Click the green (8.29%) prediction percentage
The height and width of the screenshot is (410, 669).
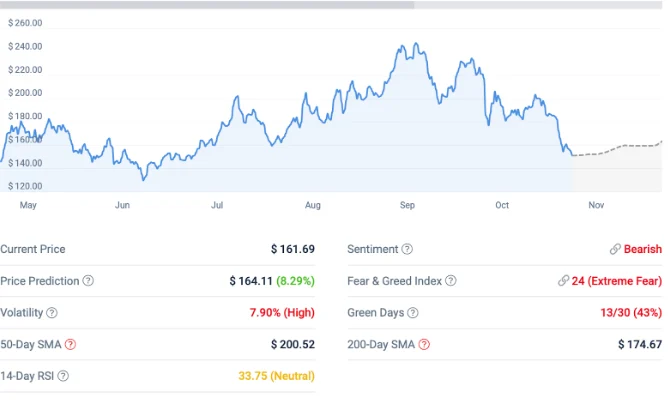click(x=296, y=281)
